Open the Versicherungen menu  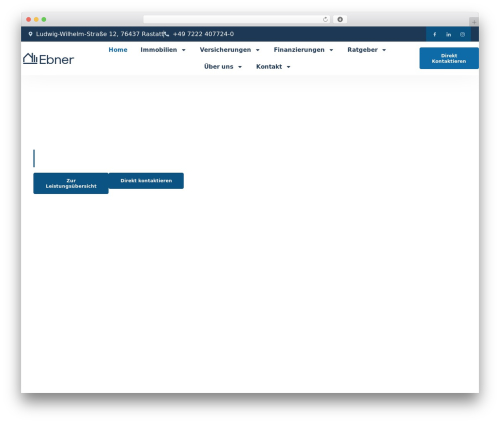pyautogui.click(x=225, y=50)
